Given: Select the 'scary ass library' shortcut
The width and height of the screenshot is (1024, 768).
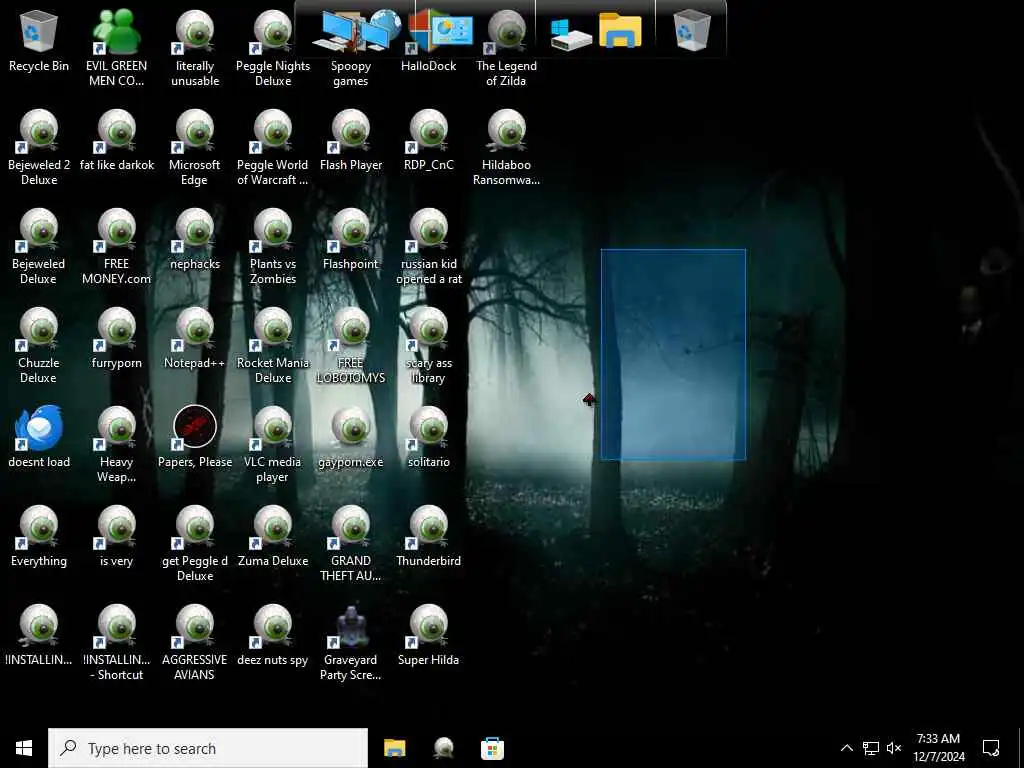Looking at the screenshot, I should (x=428, y=345).
